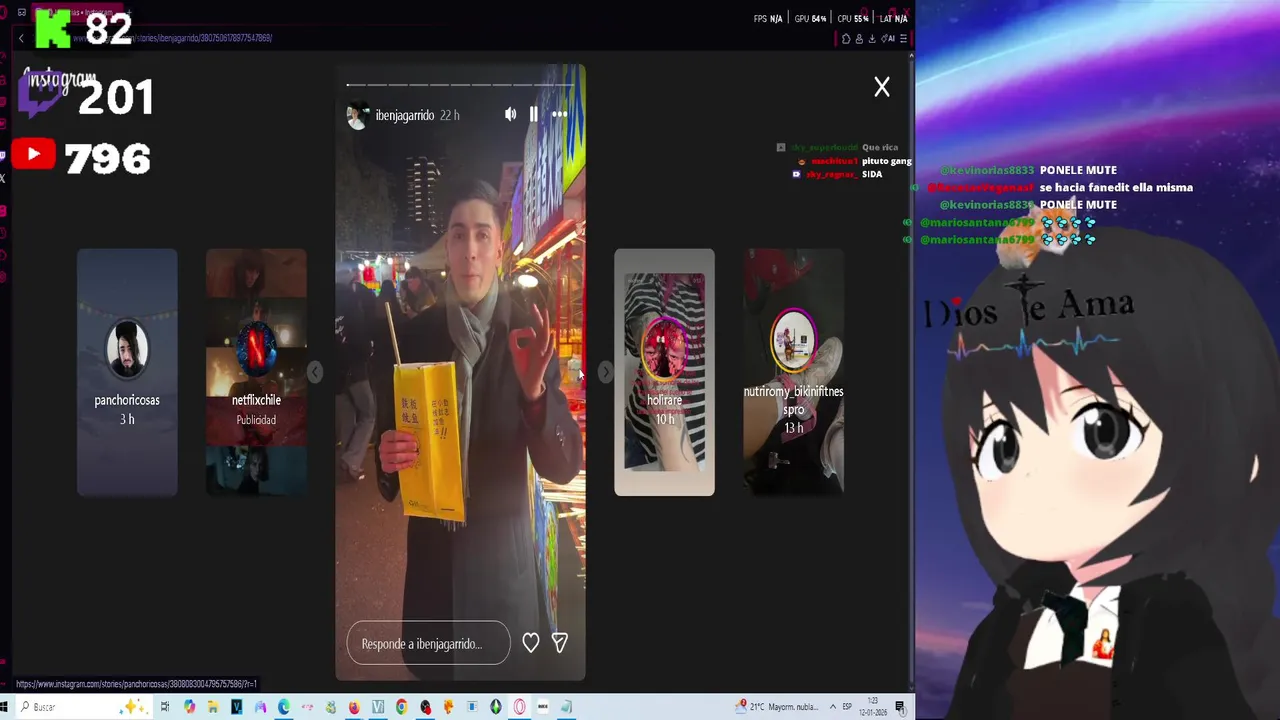
Task: Pause the ibenjagarrido story
Action: 534,114
